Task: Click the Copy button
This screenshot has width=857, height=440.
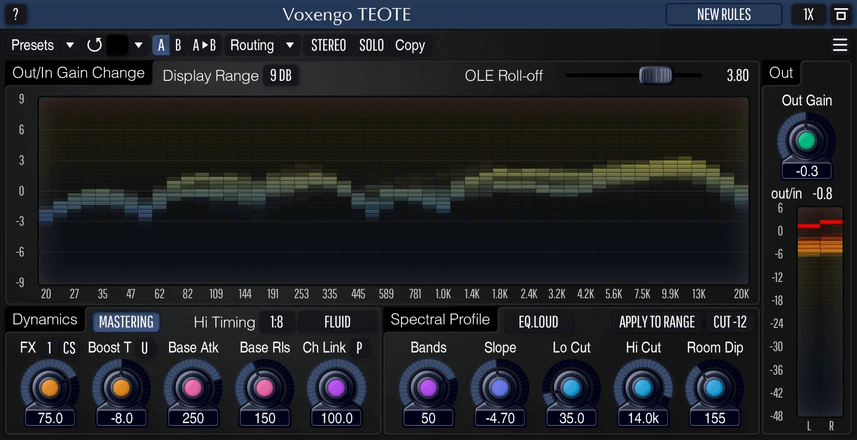Action: (410, 45)
